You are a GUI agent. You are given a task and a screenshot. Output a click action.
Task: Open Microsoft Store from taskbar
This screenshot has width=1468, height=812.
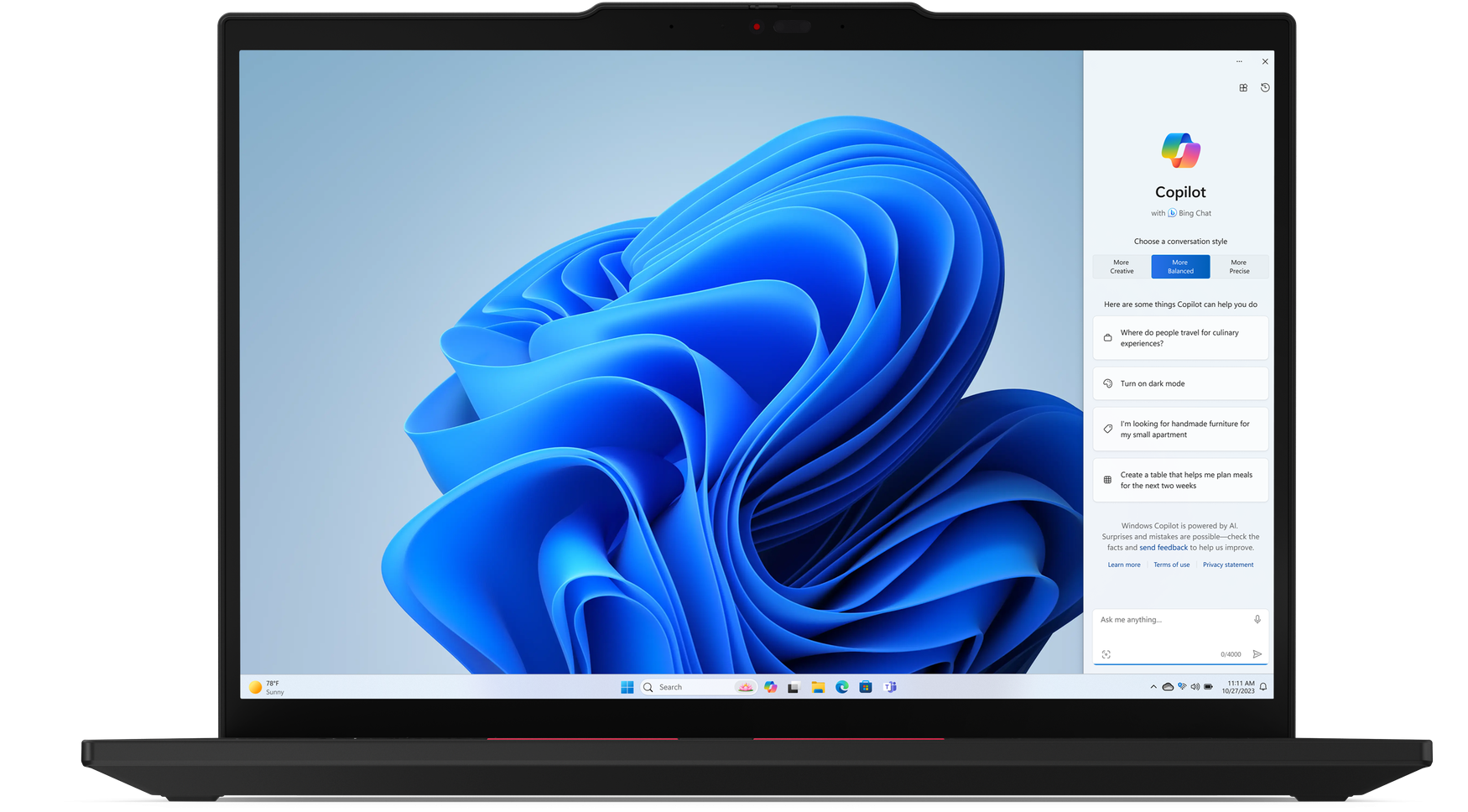866,687
